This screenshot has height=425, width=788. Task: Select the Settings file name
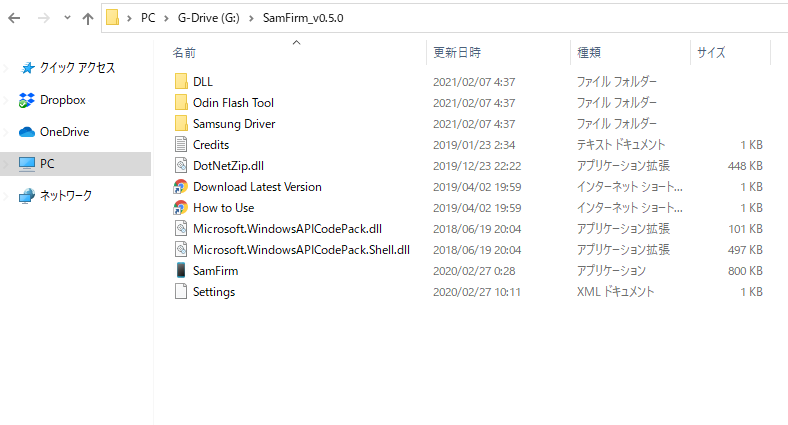pyautogui.click(x=214, y=292)
